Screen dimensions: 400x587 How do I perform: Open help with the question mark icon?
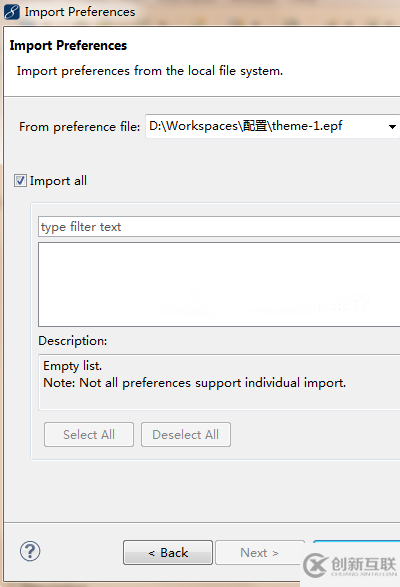[x=30, y=551]
